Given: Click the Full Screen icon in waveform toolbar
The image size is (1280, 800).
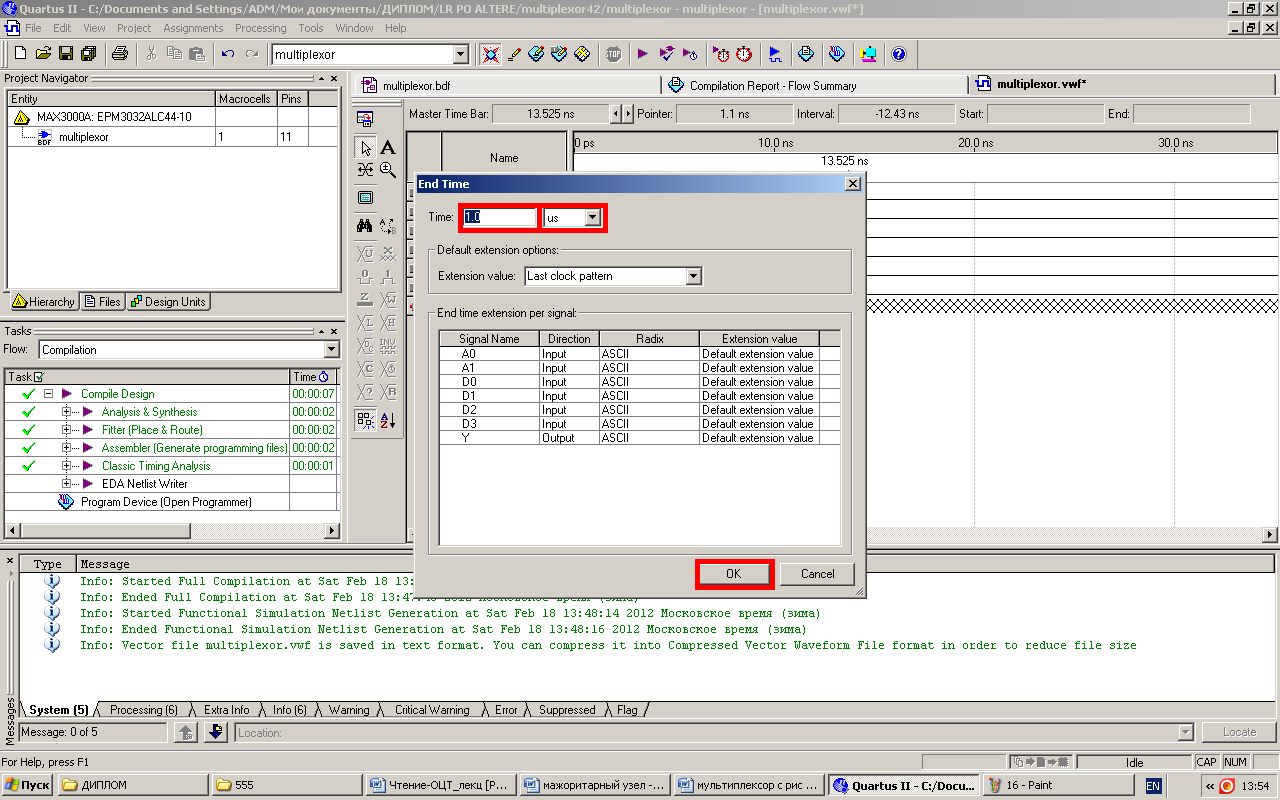Looking at the screenshot, I should [x=366, y=198].
